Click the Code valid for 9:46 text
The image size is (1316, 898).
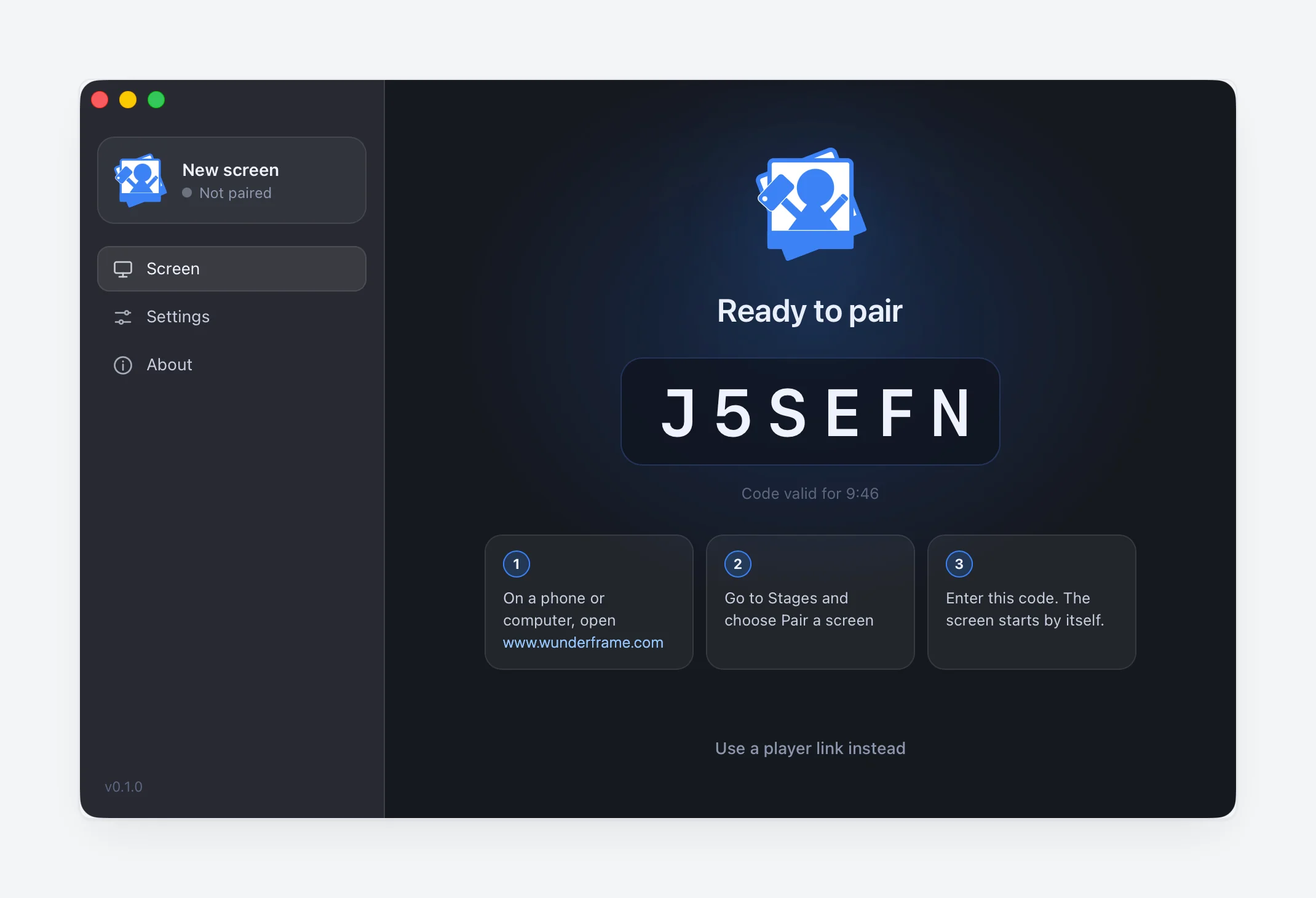811,494
